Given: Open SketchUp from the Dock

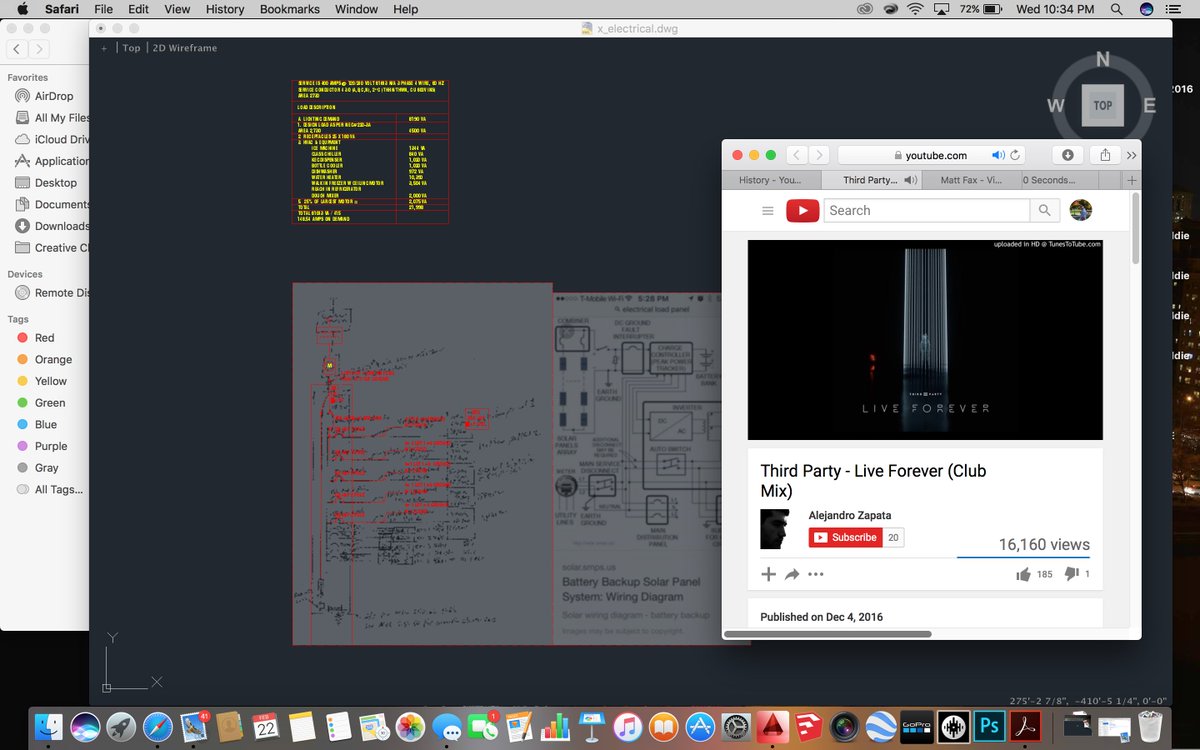Looking at the screenshot, I should tap(808, 727).
